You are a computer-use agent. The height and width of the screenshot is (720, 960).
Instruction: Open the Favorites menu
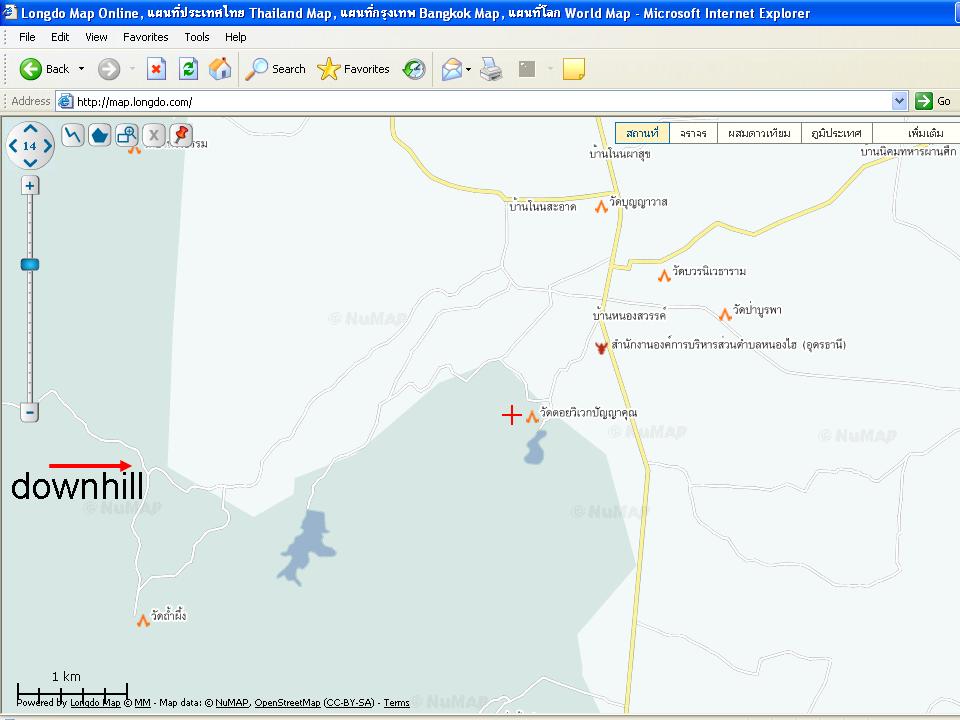[146, 37]
